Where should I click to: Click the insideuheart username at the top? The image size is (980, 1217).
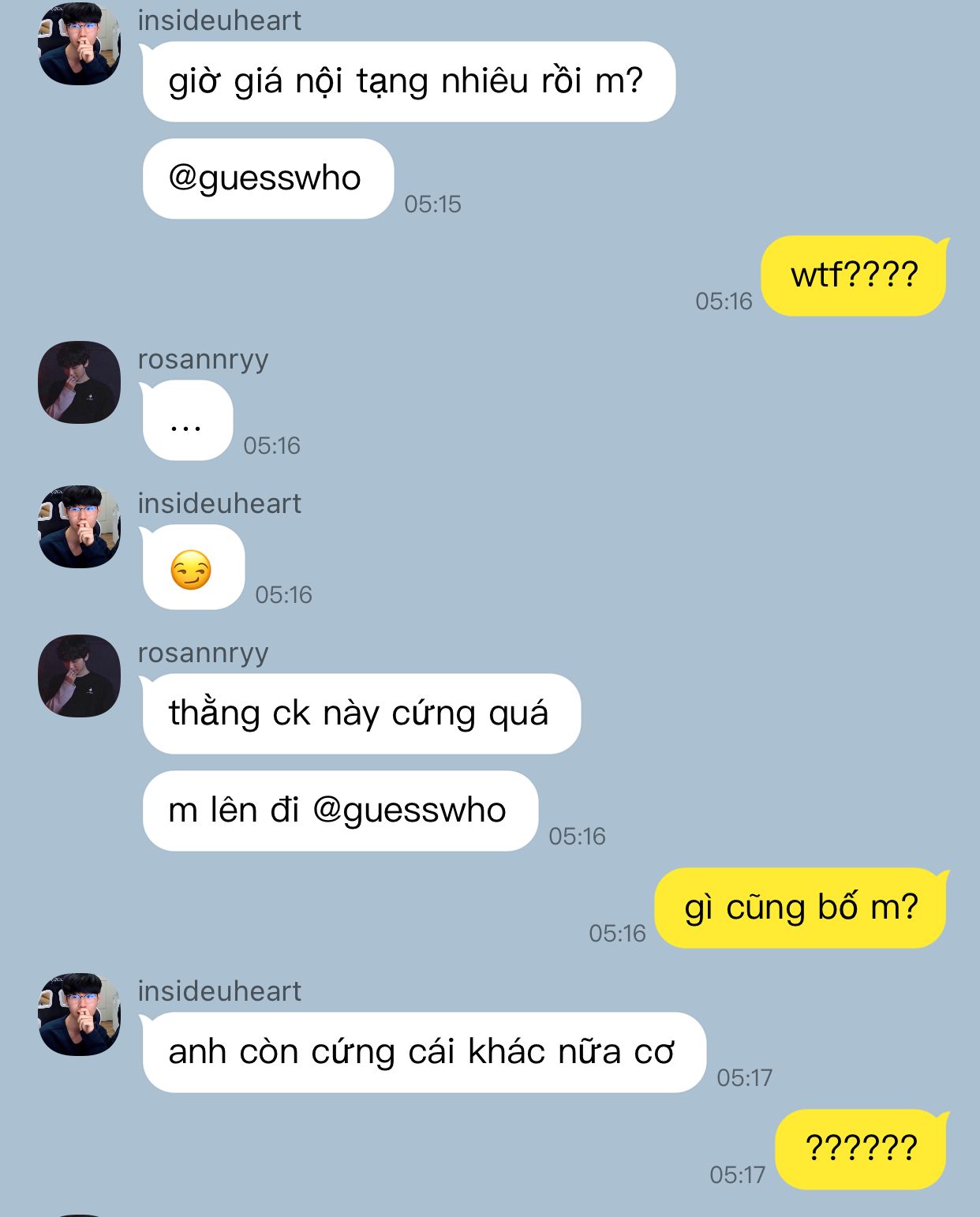coord(219,21)
